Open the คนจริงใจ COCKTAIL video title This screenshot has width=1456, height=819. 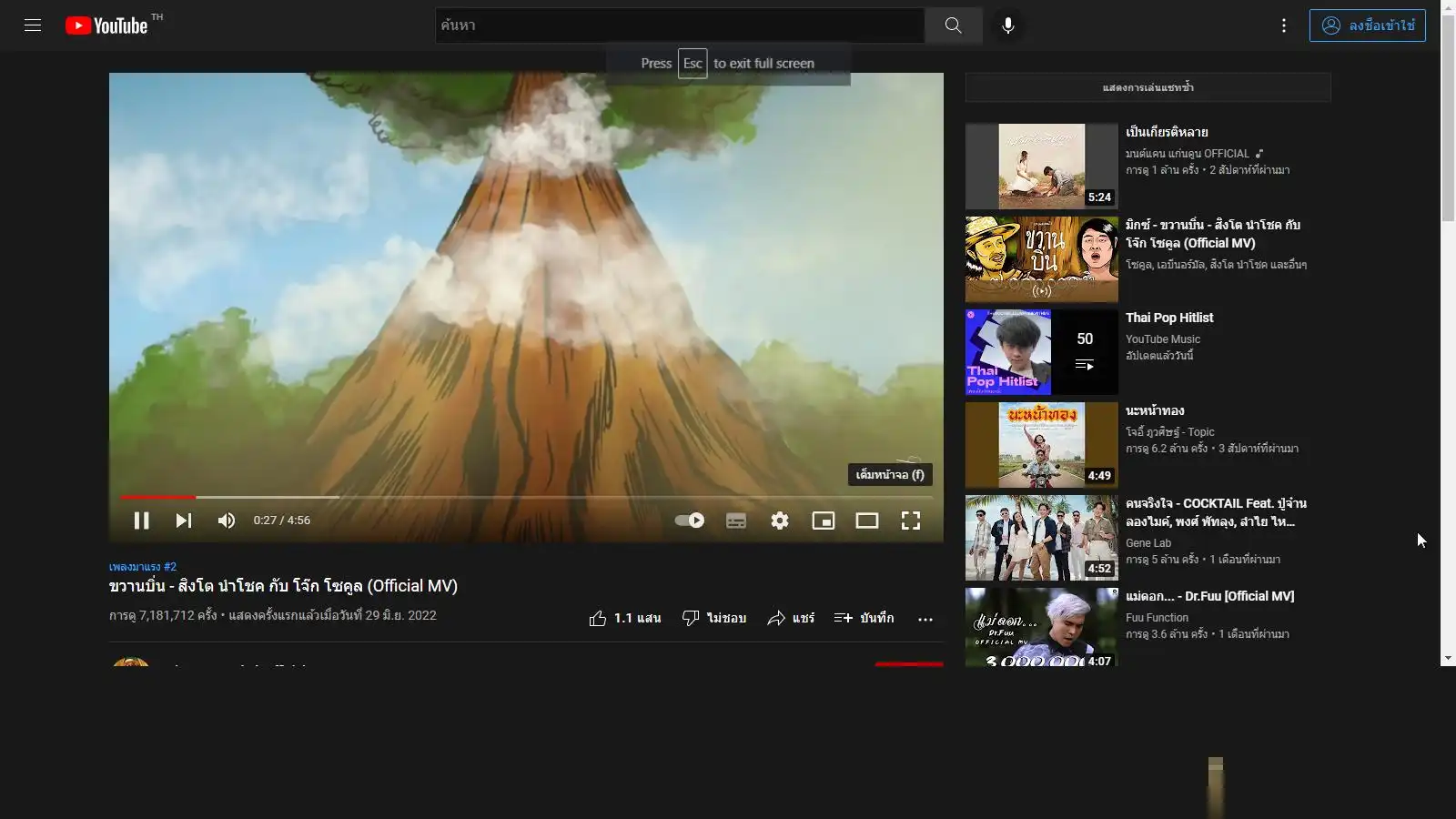1217,512
